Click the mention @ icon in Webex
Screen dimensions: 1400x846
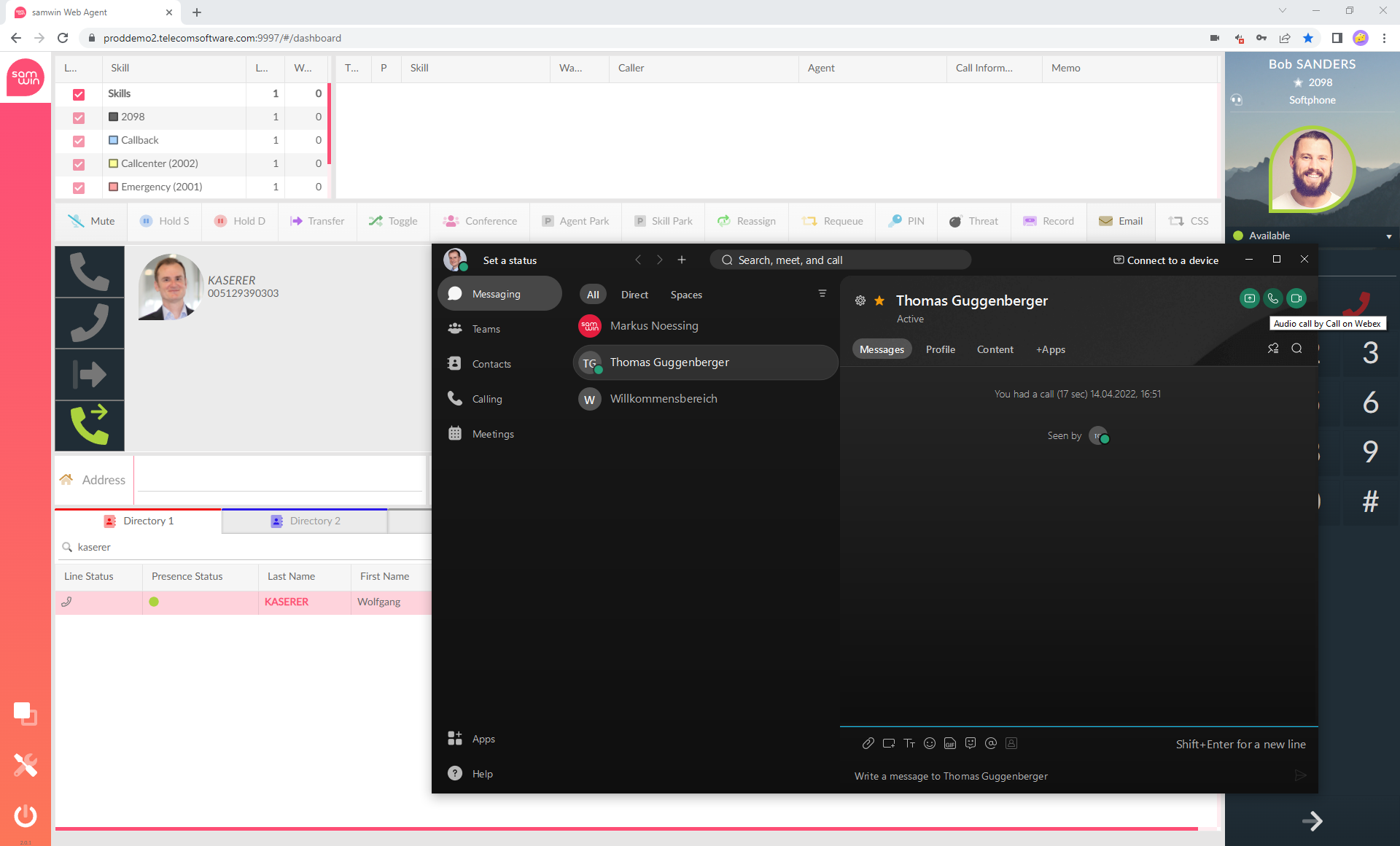[991, 743]
